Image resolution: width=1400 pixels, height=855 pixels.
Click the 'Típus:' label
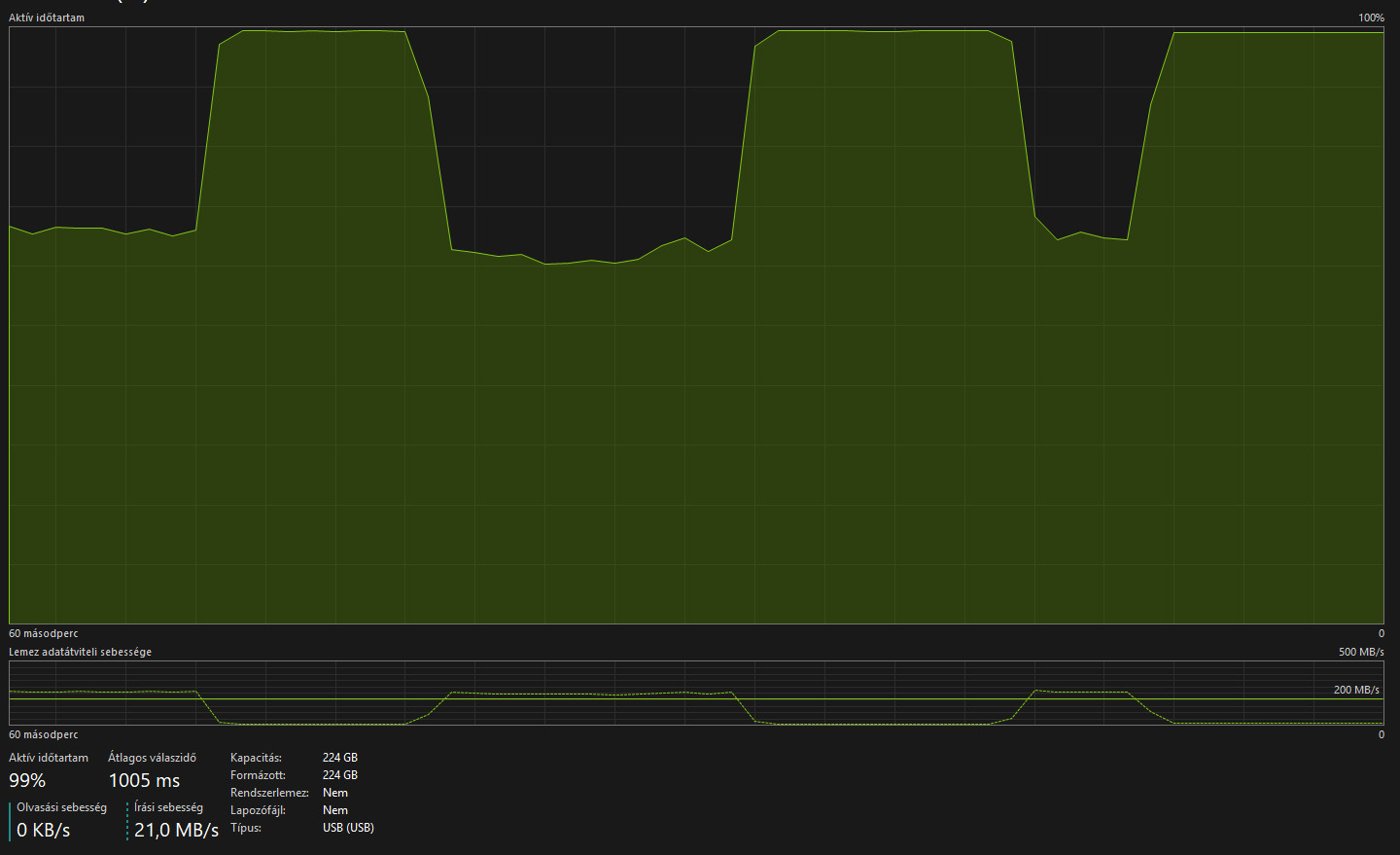[x=246, y=828]
